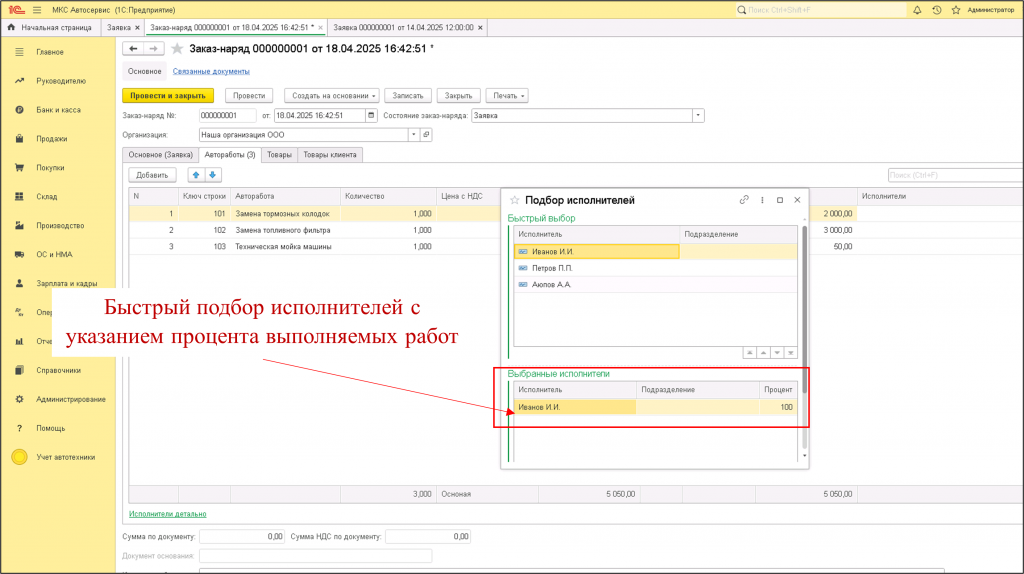This screenshot has width=1024, height=574.
Task: Click the Основное section button
Action: tap(144, 71)
